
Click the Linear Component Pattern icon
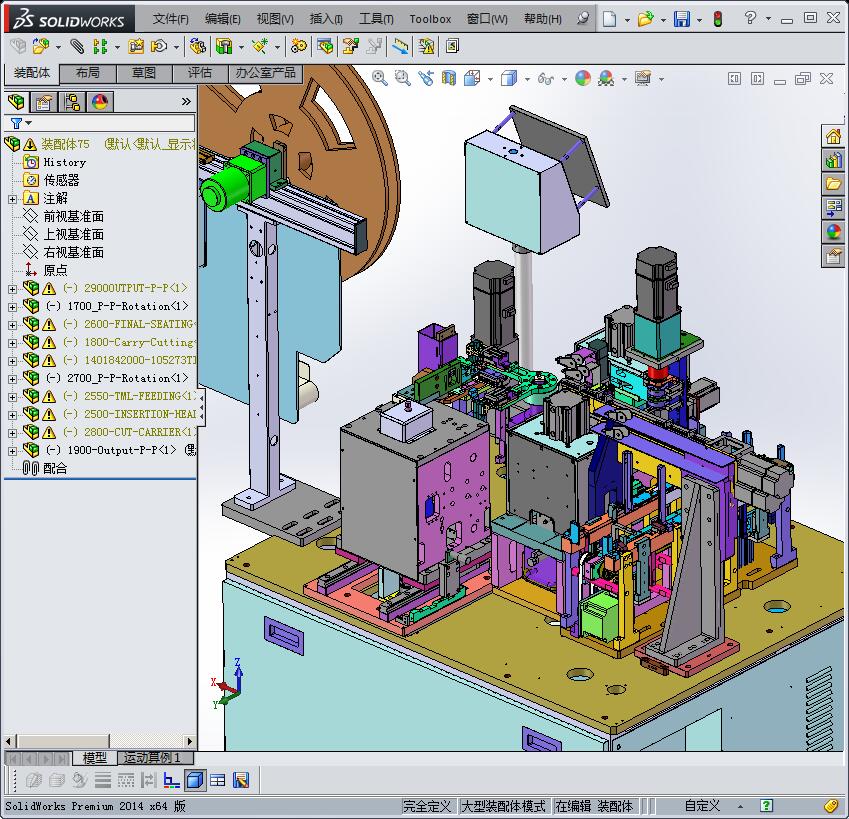(x=100, y=47)
